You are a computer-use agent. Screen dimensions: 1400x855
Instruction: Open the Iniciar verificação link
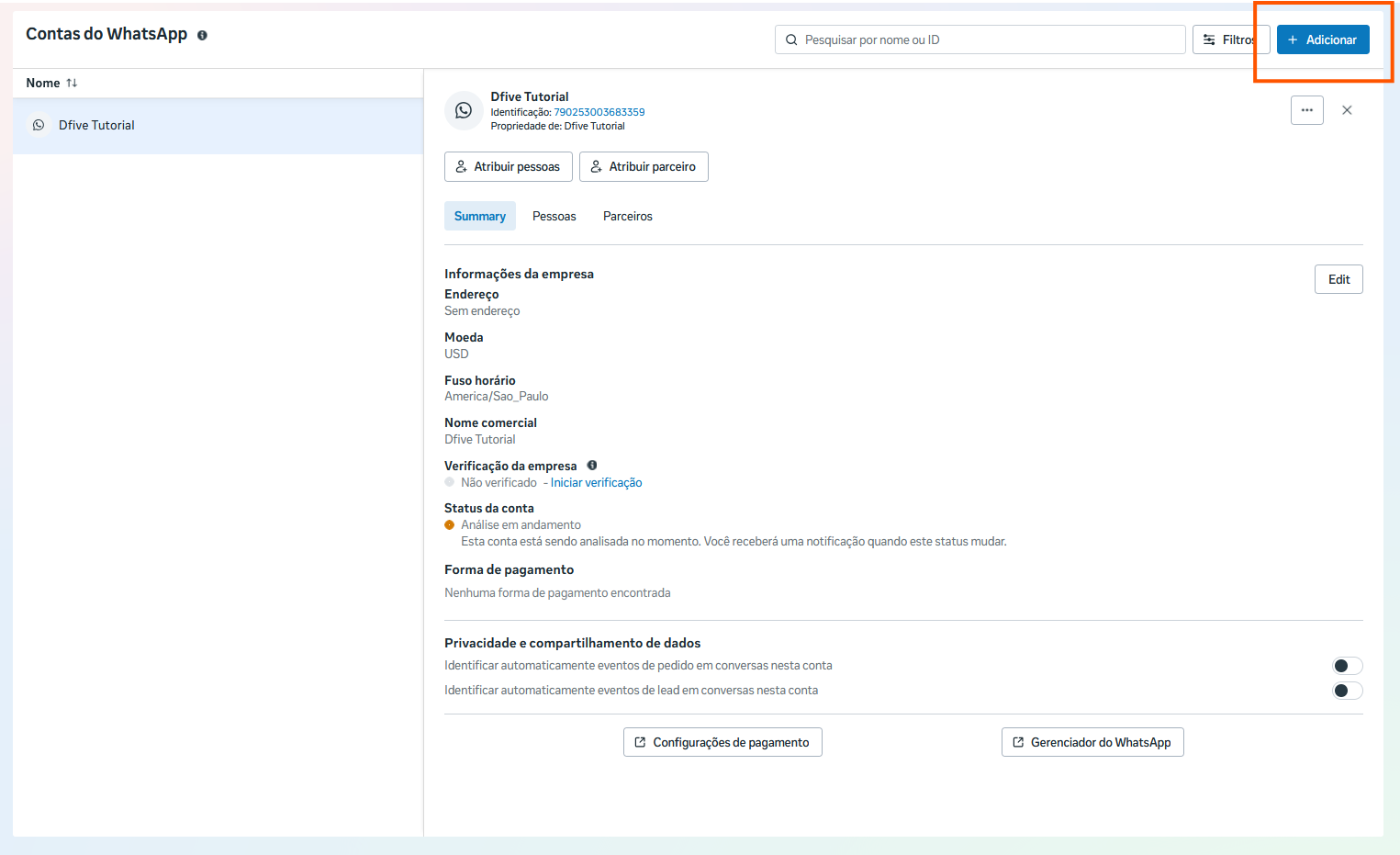pyautogui.click(x=595, y=482)
